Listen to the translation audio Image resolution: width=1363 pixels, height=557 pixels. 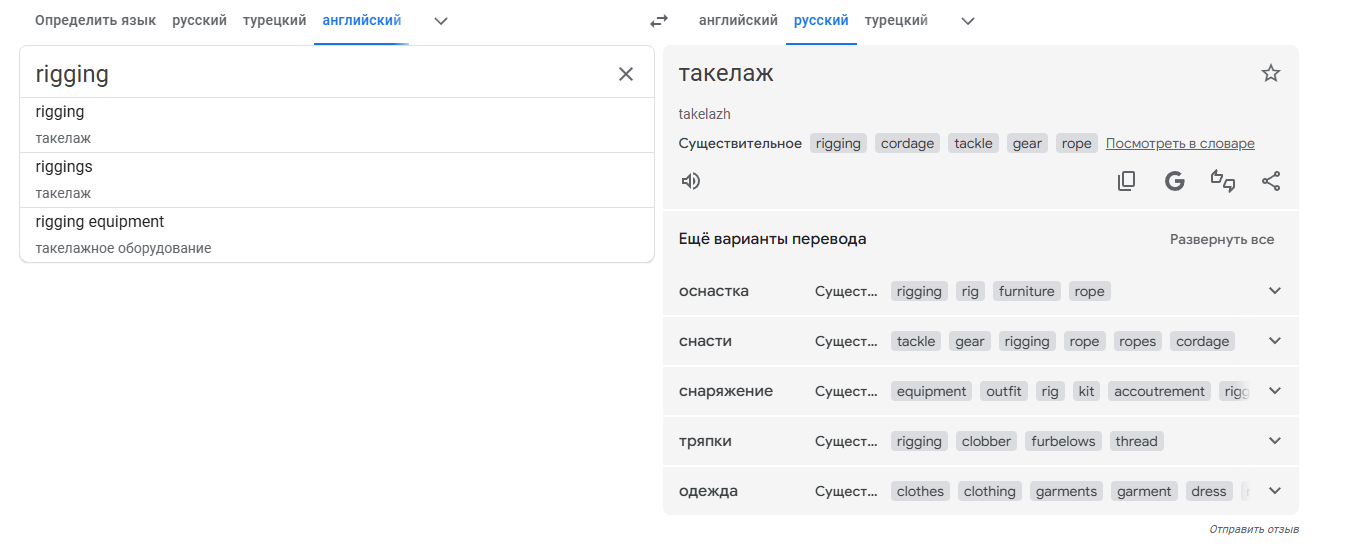coord(691,181)
